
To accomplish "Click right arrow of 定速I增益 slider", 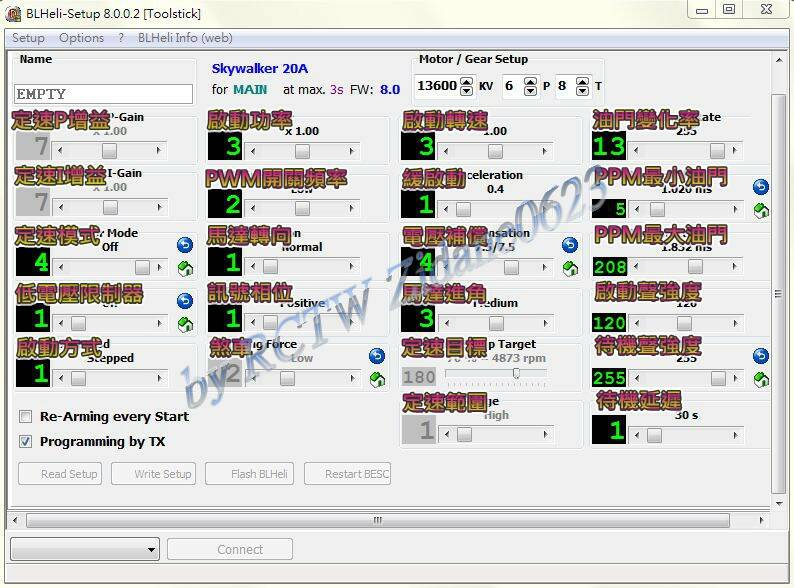I will pyautogui.click(x=159, y=207).
